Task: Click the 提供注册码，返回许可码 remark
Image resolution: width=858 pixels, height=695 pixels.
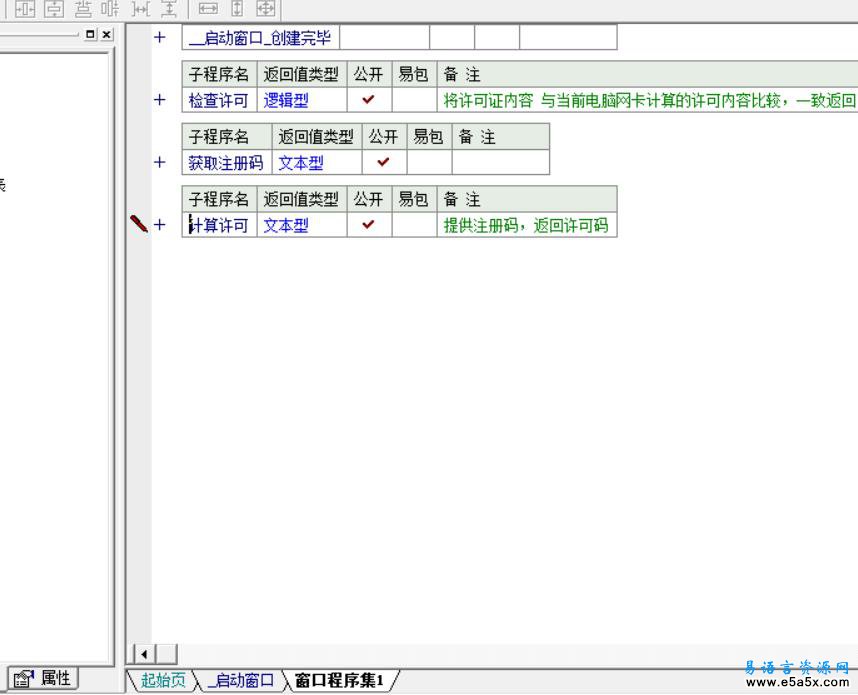Action: tap(526, 225)
